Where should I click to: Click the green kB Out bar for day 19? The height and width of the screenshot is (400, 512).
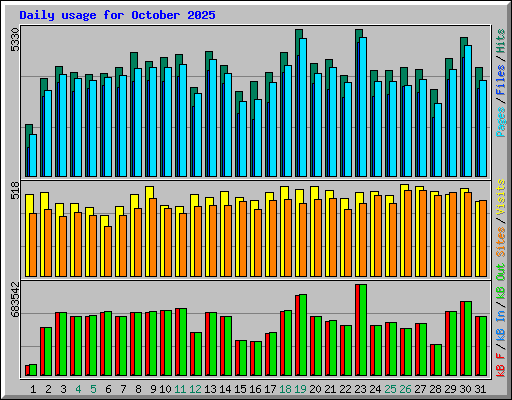point(303,335)
